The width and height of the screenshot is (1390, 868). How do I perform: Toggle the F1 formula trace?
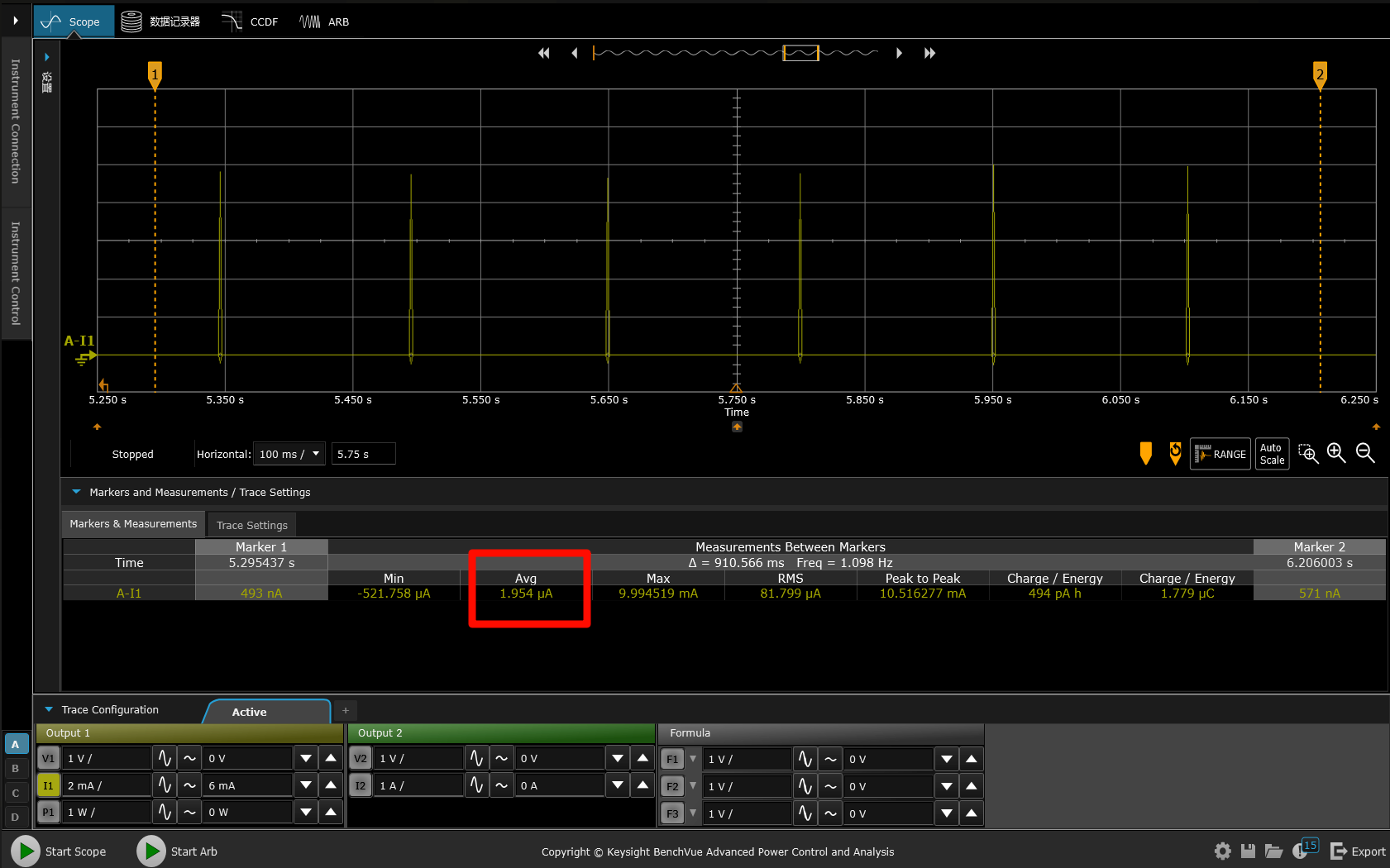click(x=672, y=759)
